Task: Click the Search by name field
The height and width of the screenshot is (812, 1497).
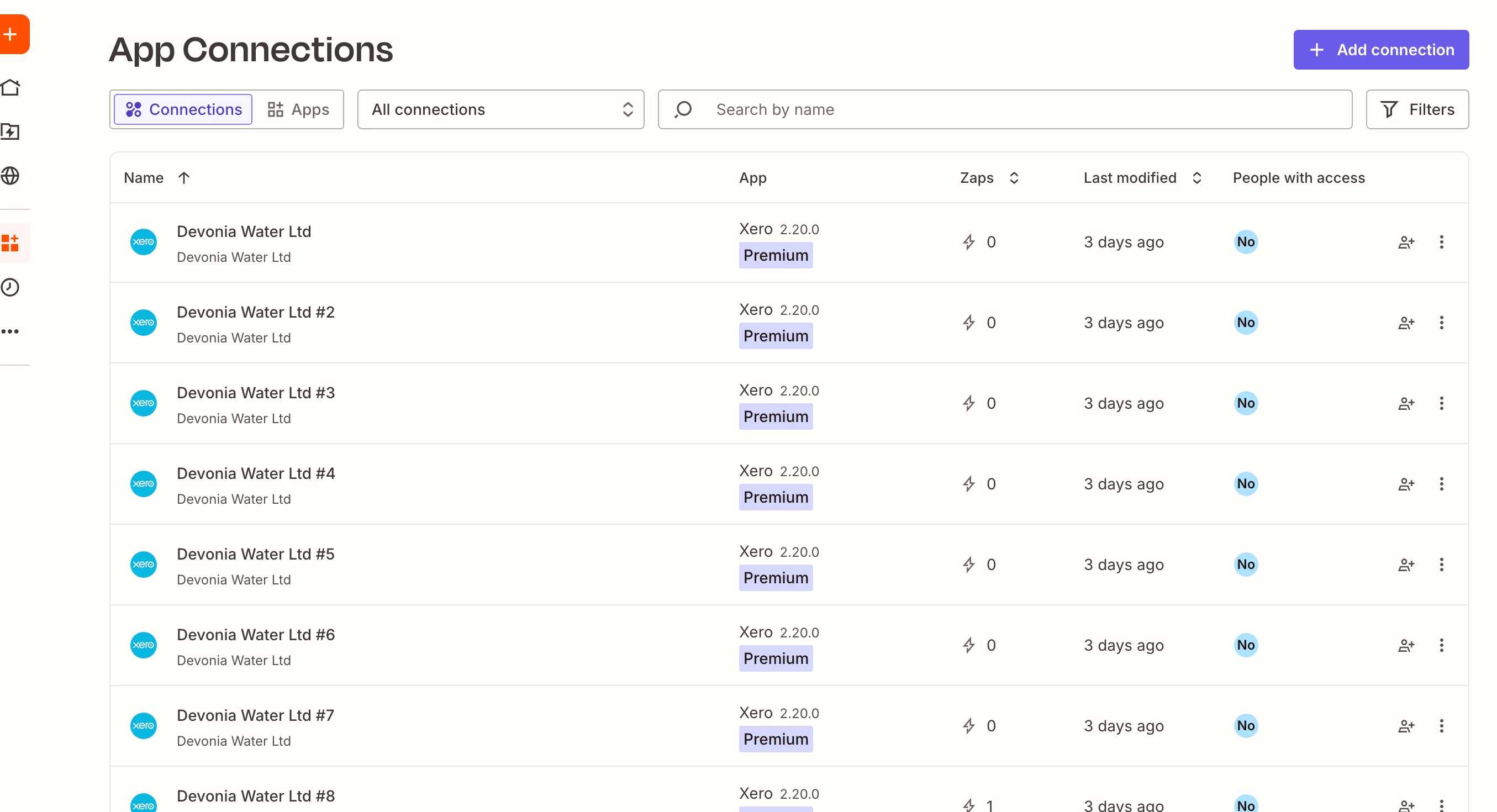Action: (1023, 109)
